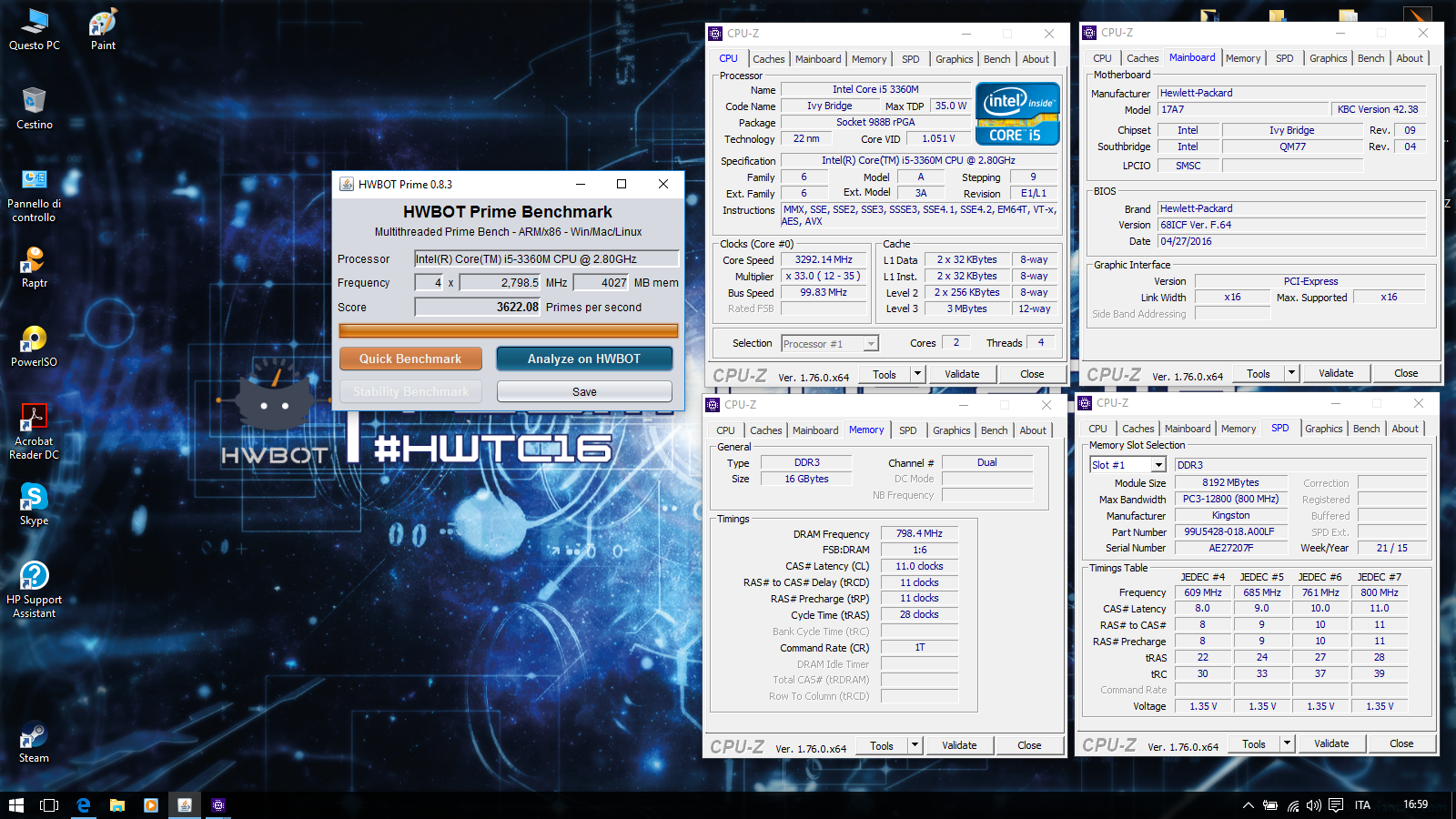The width and height of the screenshot is (1456, 819).
Task: Click the Multiplier x 33.0 ( 12 - 35 ) value
Action: (824, 276)
